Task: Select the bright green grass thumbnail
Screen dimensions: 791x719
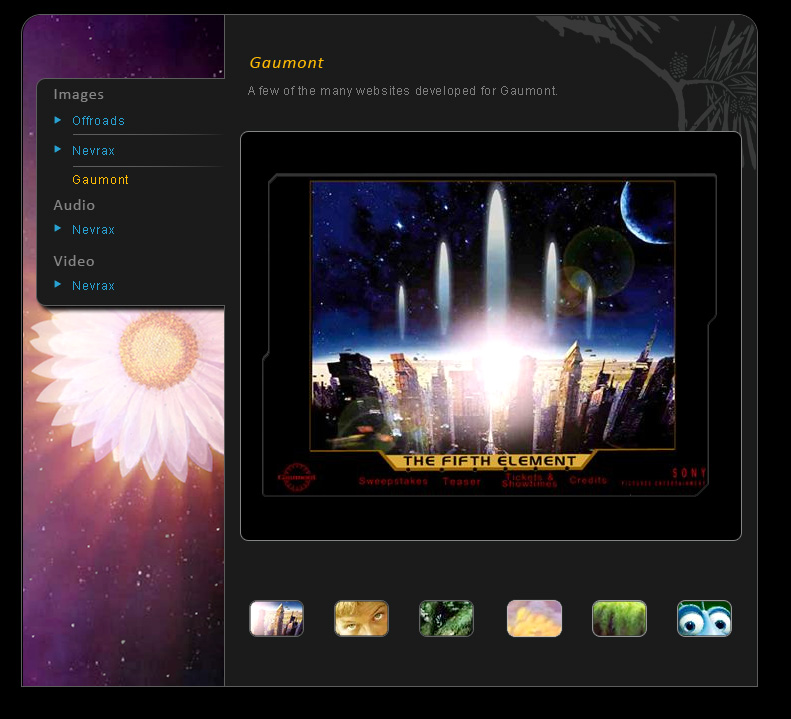Action: point(619,618)
